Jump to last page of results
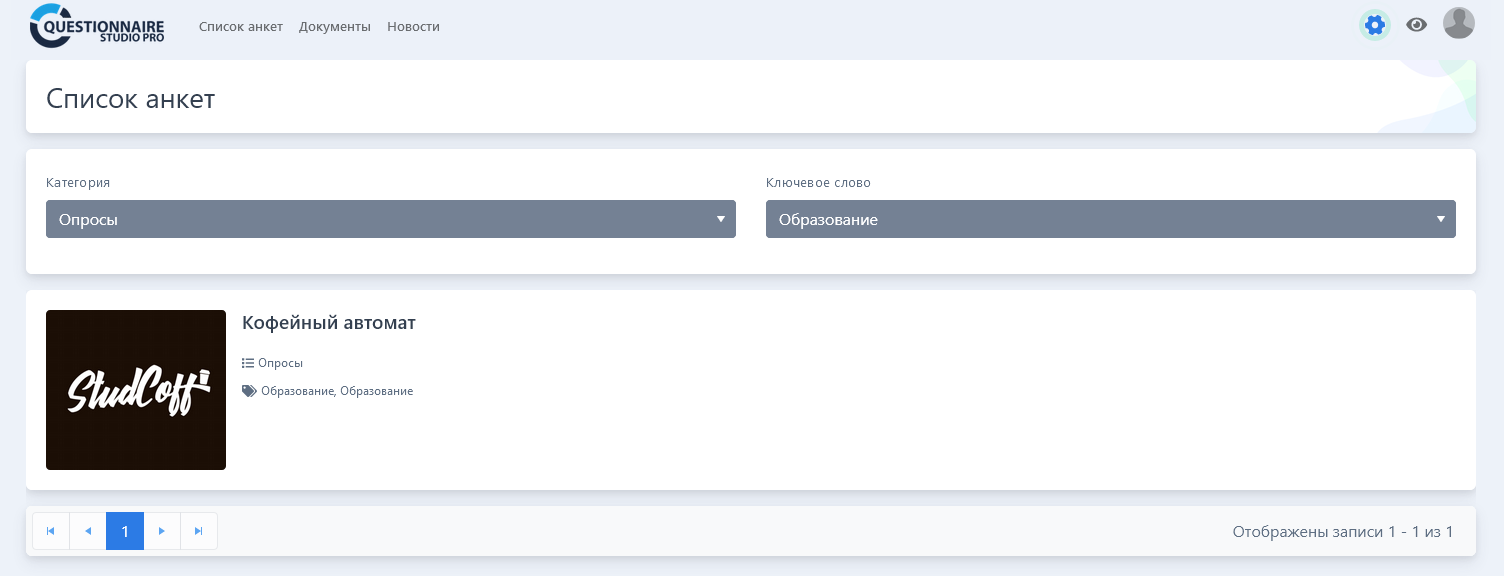The image size is (1504, 576). point(199,531)
